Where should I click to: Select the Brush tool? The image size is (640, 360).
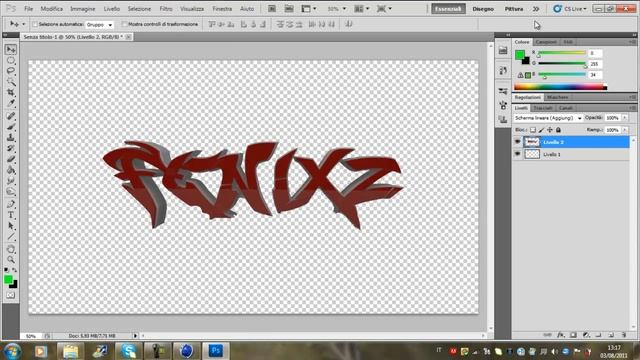tap(11, 127)
